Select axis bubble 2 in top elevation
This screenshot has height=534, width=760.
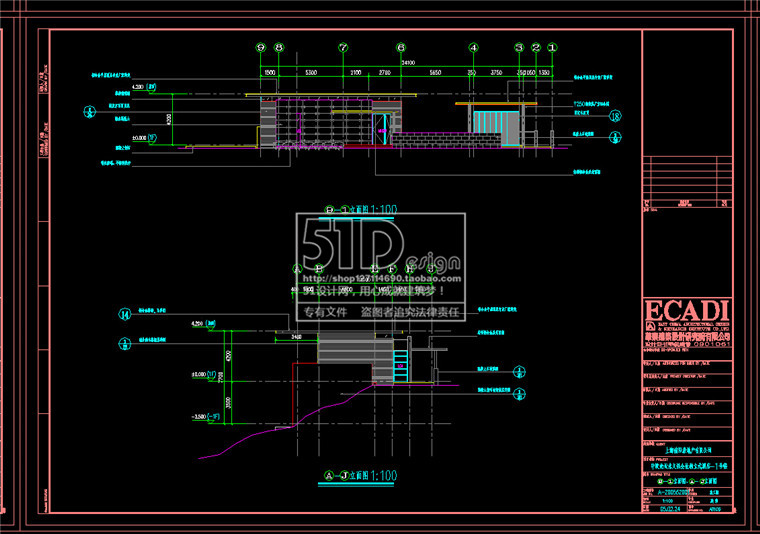point(536,47)
